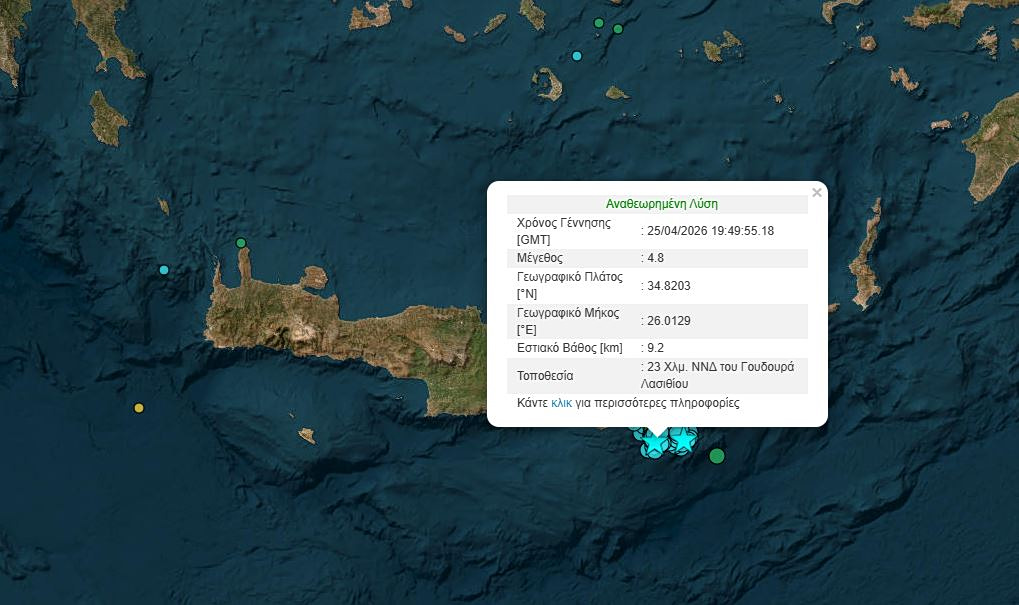1019x605 pixels.
Task: Click the rightmost green marker at the top
Action: tap(618, 29)
